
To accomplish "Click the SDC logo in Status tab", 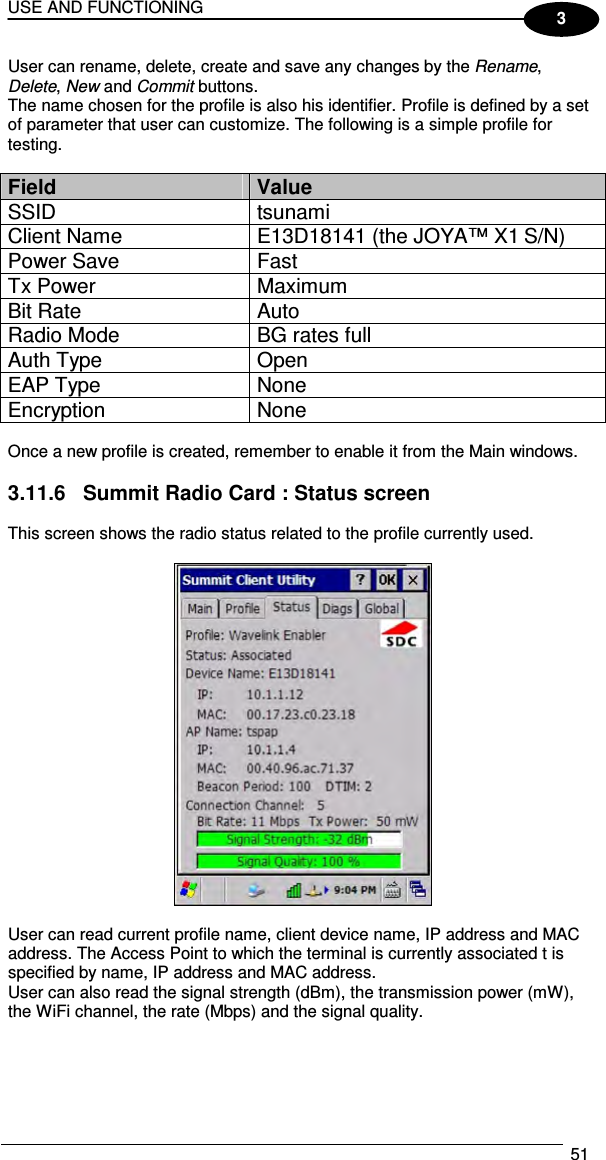I will [x=400, y=635].
